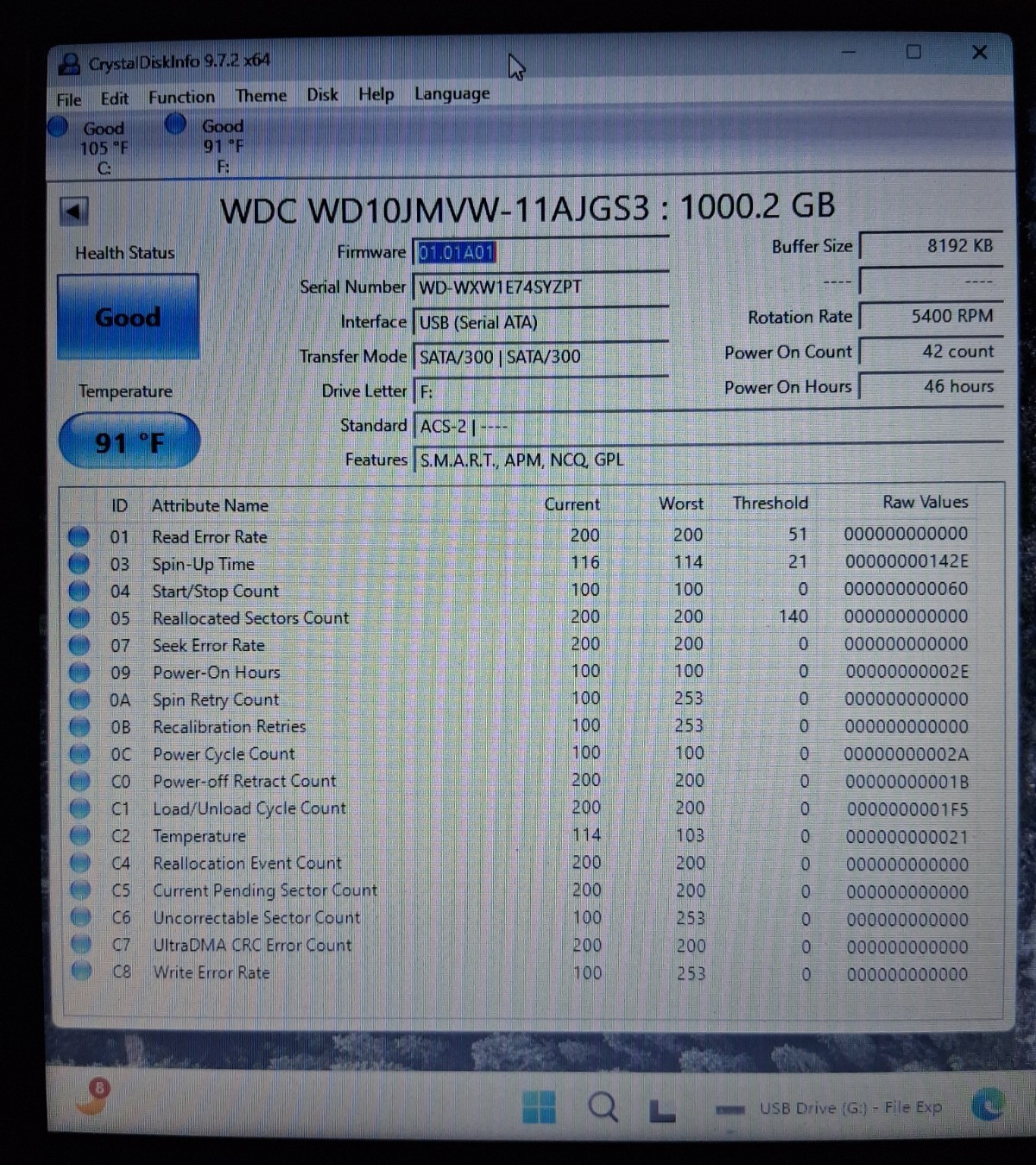This screenshot has width=1036, height=1165.
Task: Click the status dot for Read Error Rate
Action: point(79,536)
